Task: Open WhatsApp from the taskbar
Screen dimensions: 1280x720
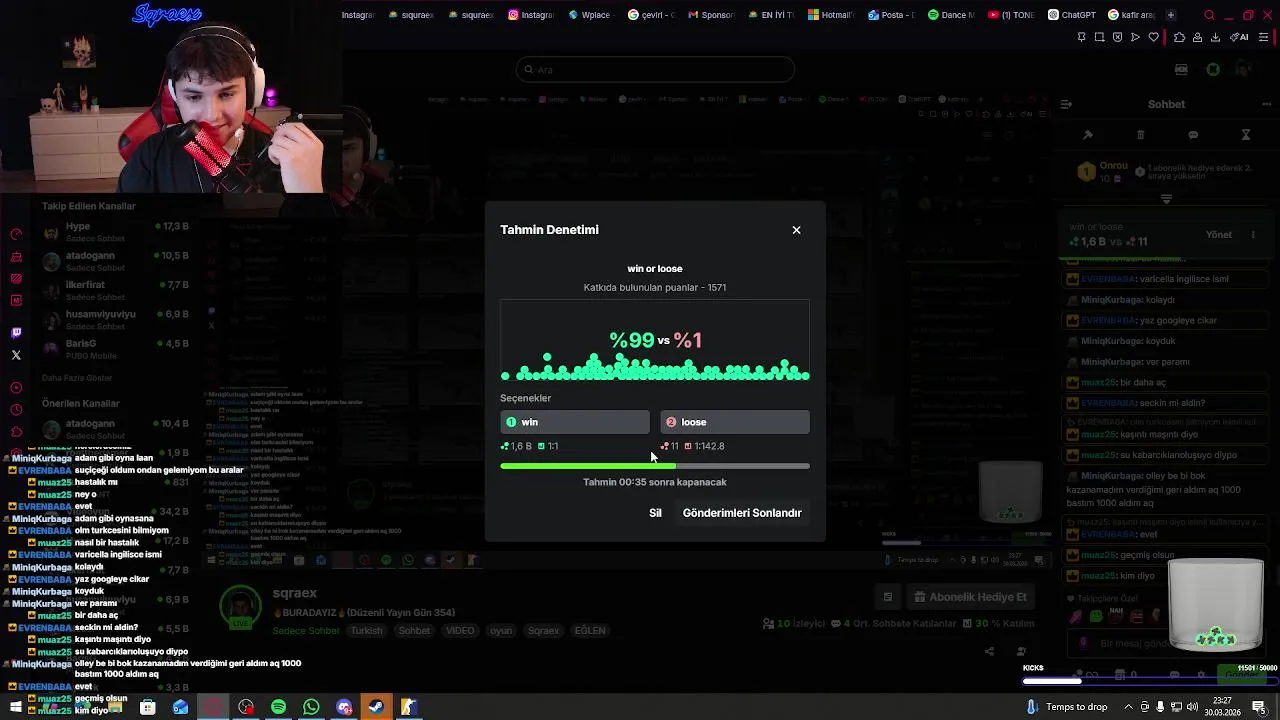Action: click(x=311, y=707)
